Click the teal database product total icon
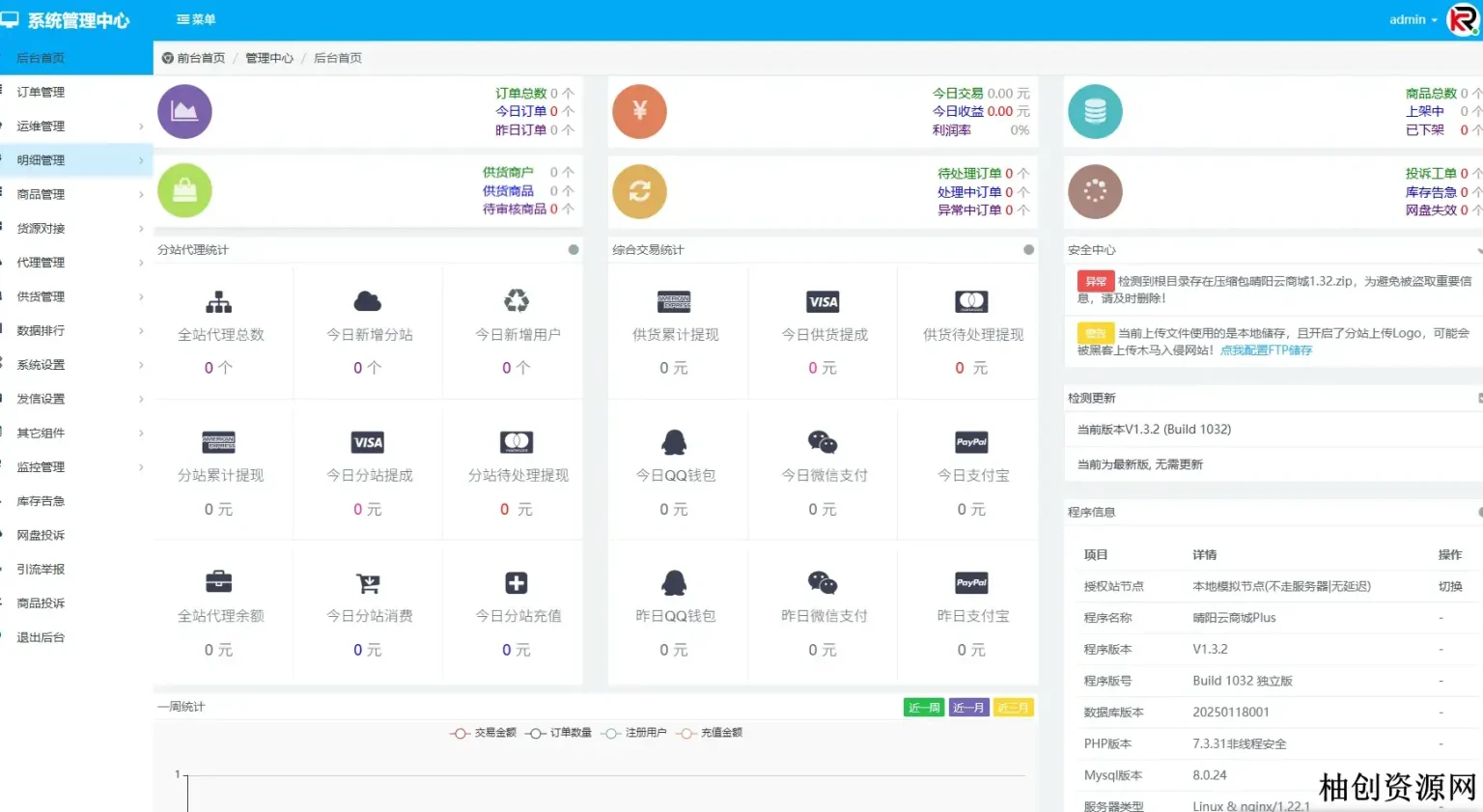1483x812 pixels. (x=1095, y=112)
